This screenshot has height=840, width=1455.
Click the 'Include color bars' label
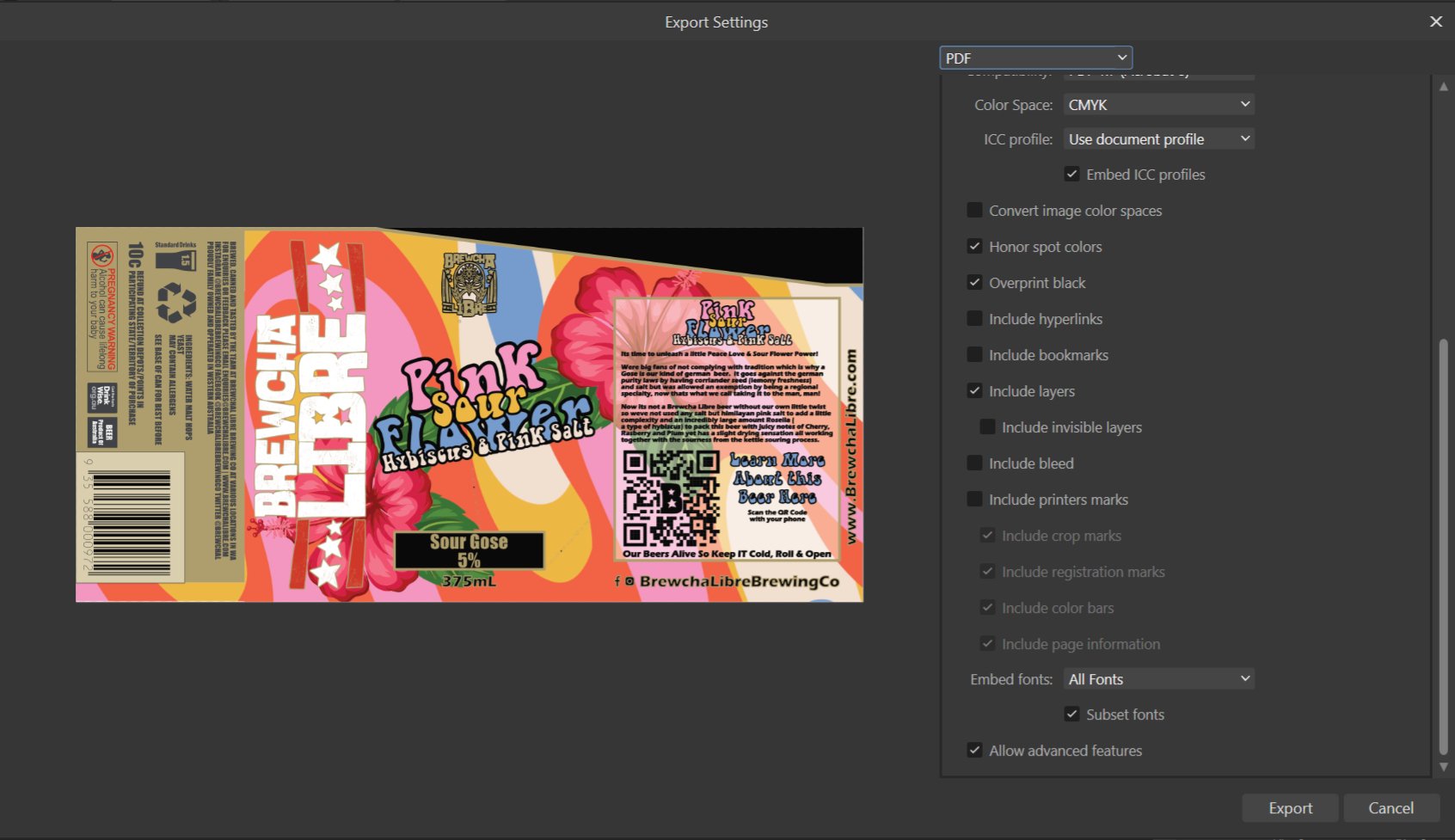tap(1058, 608)
